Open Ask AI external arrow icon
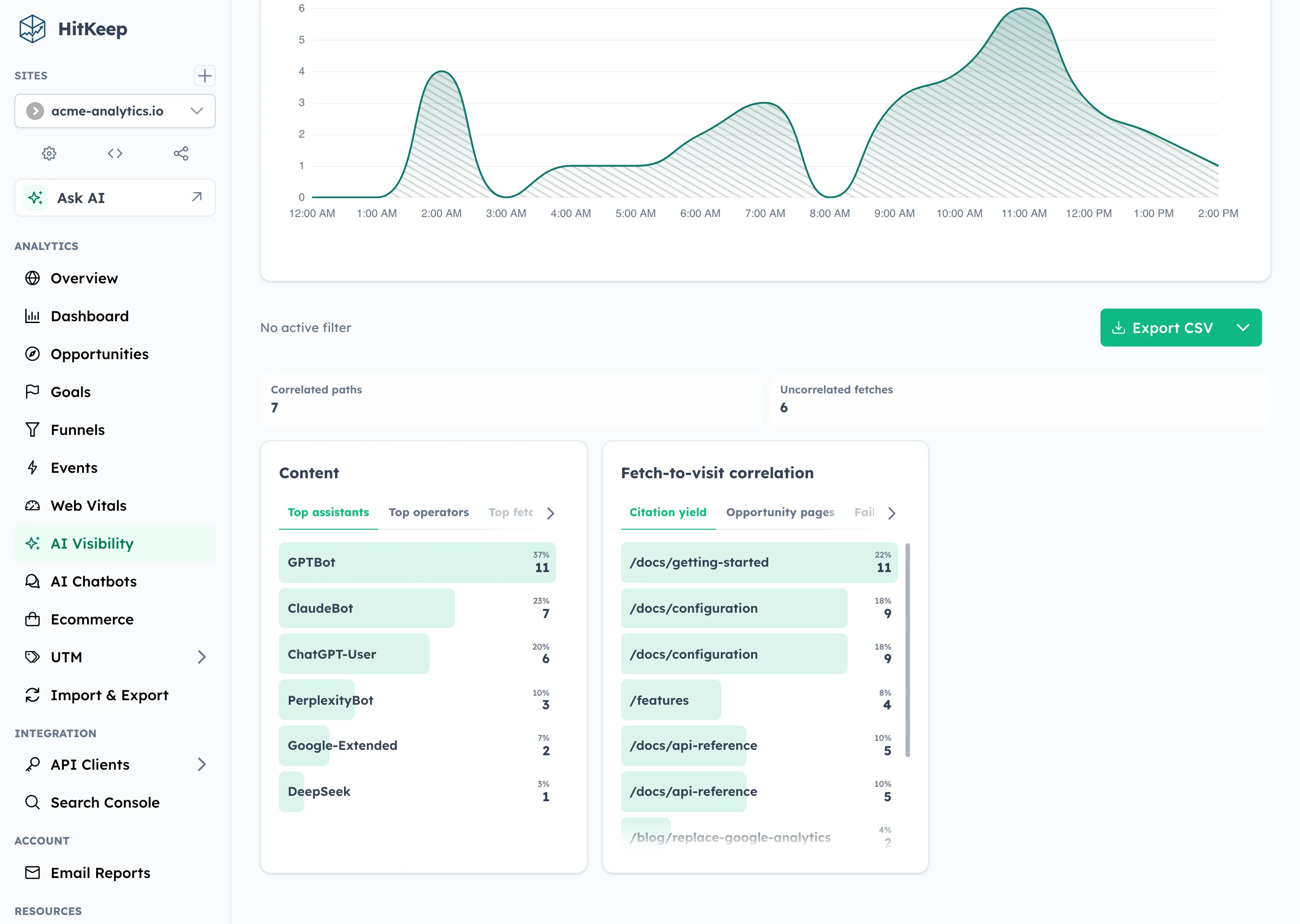This screenshot has height=924, width=1300. tap(197, 197)
